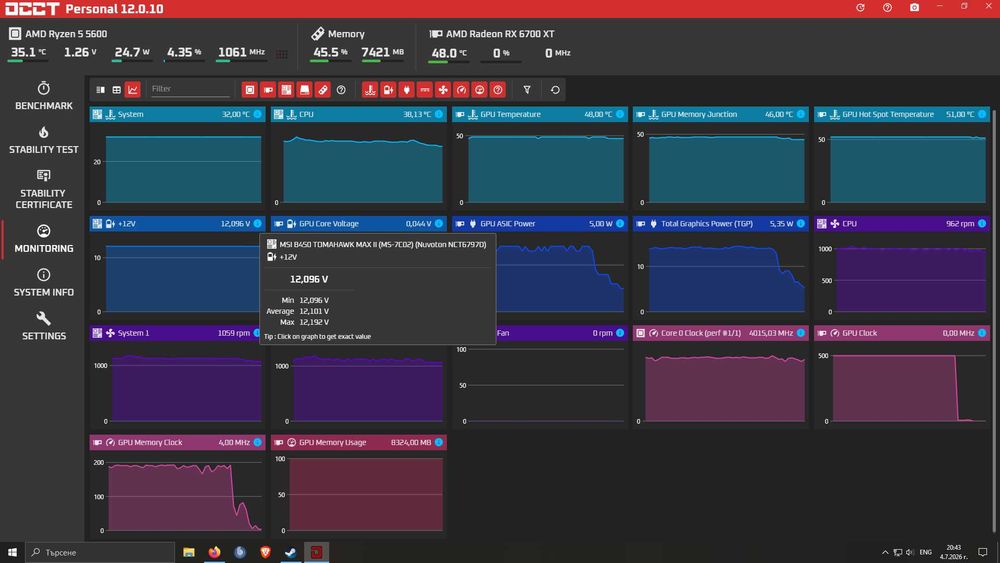Select the graph view mode icon
This screenshot has width=1000, height=563.
133,90
